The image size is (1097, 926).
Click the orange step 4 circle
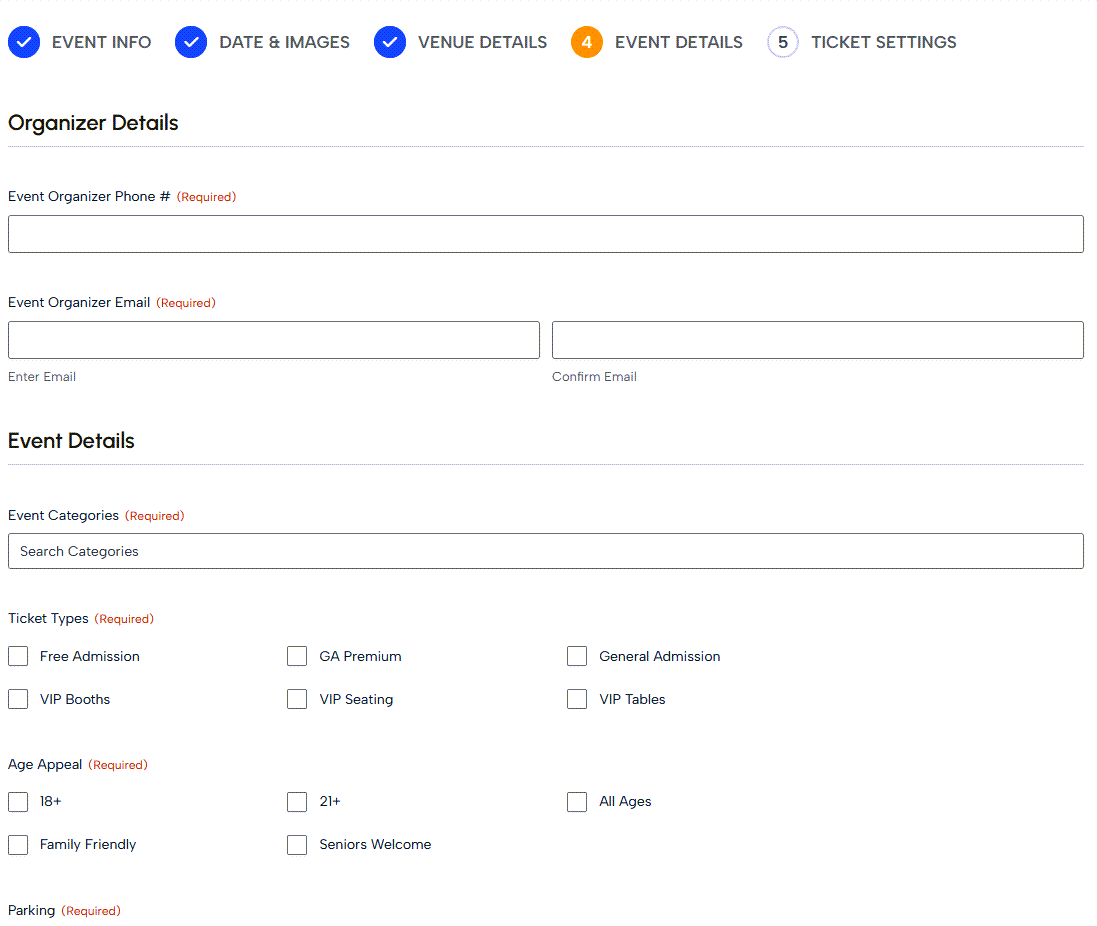(586, 42)
